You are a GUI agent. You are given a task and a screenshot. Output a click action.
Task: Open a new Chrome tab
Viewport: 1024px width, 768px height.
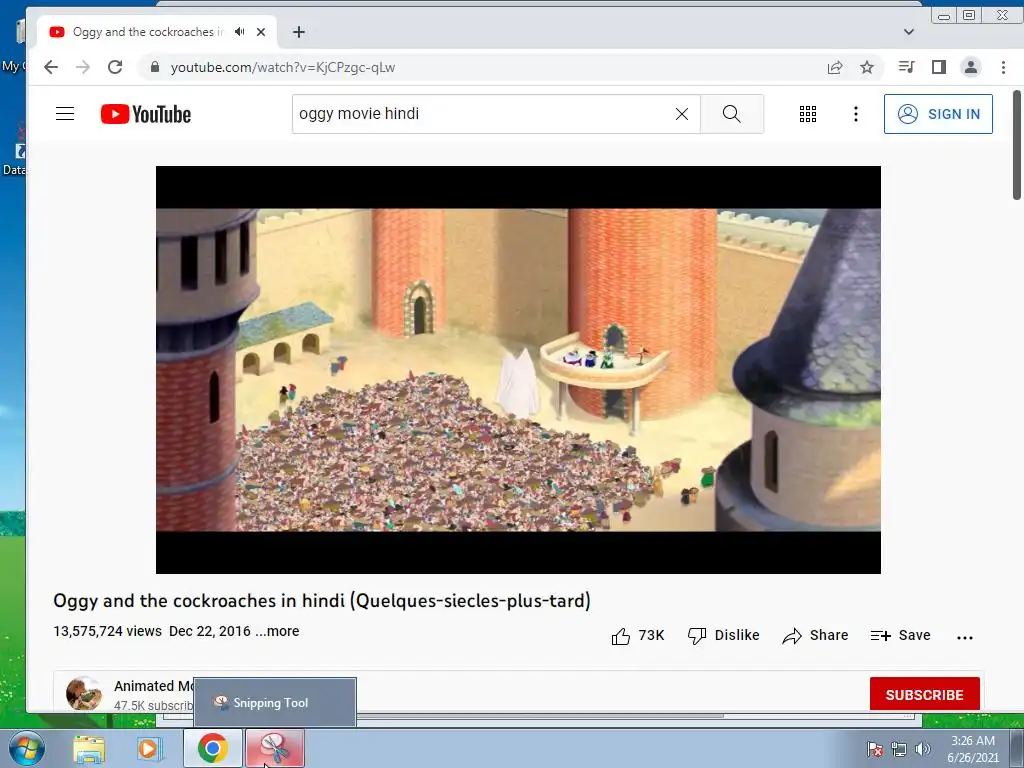point(298,32)
